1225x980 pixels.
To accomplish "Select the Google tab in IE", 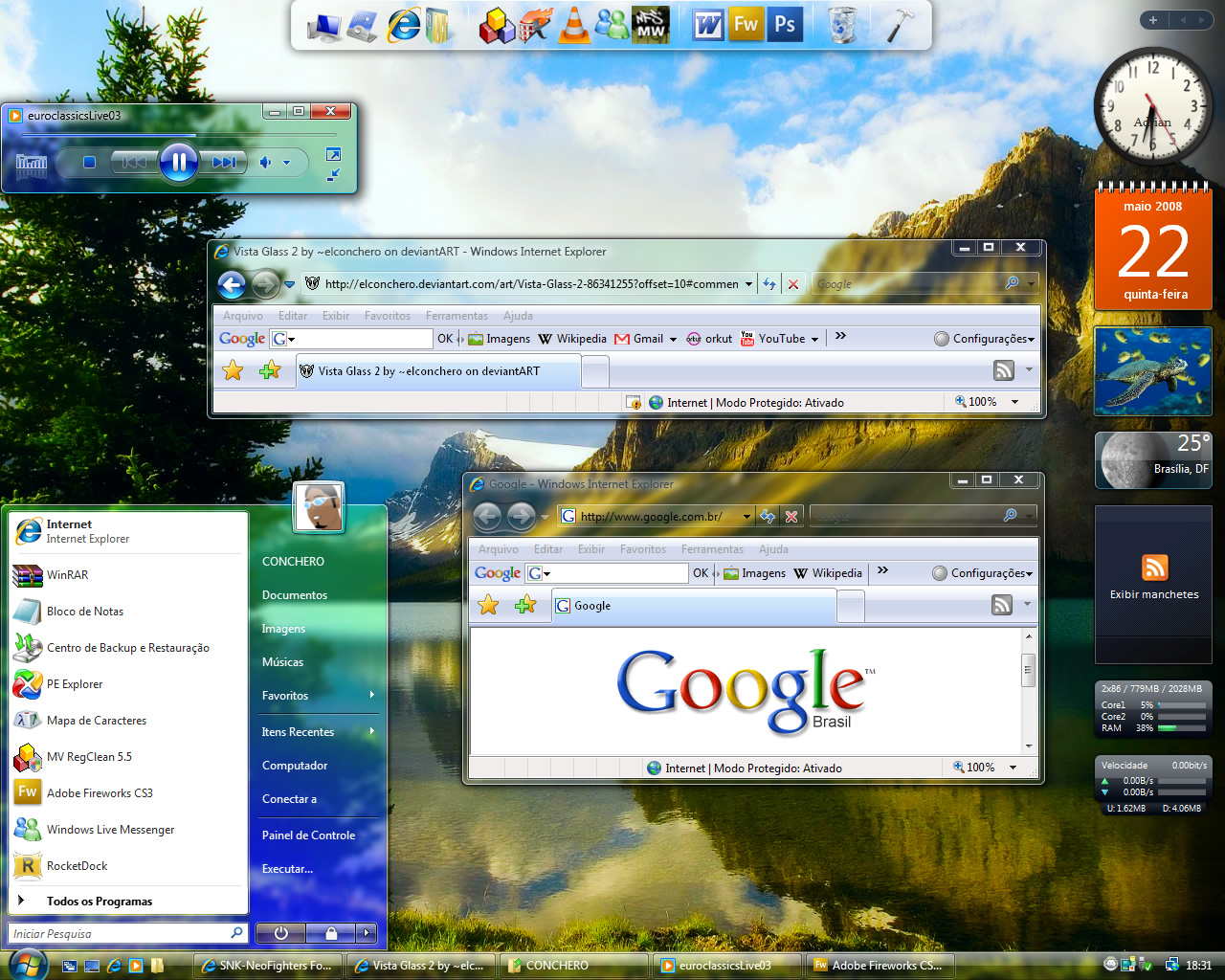I will tap(694, 606).
